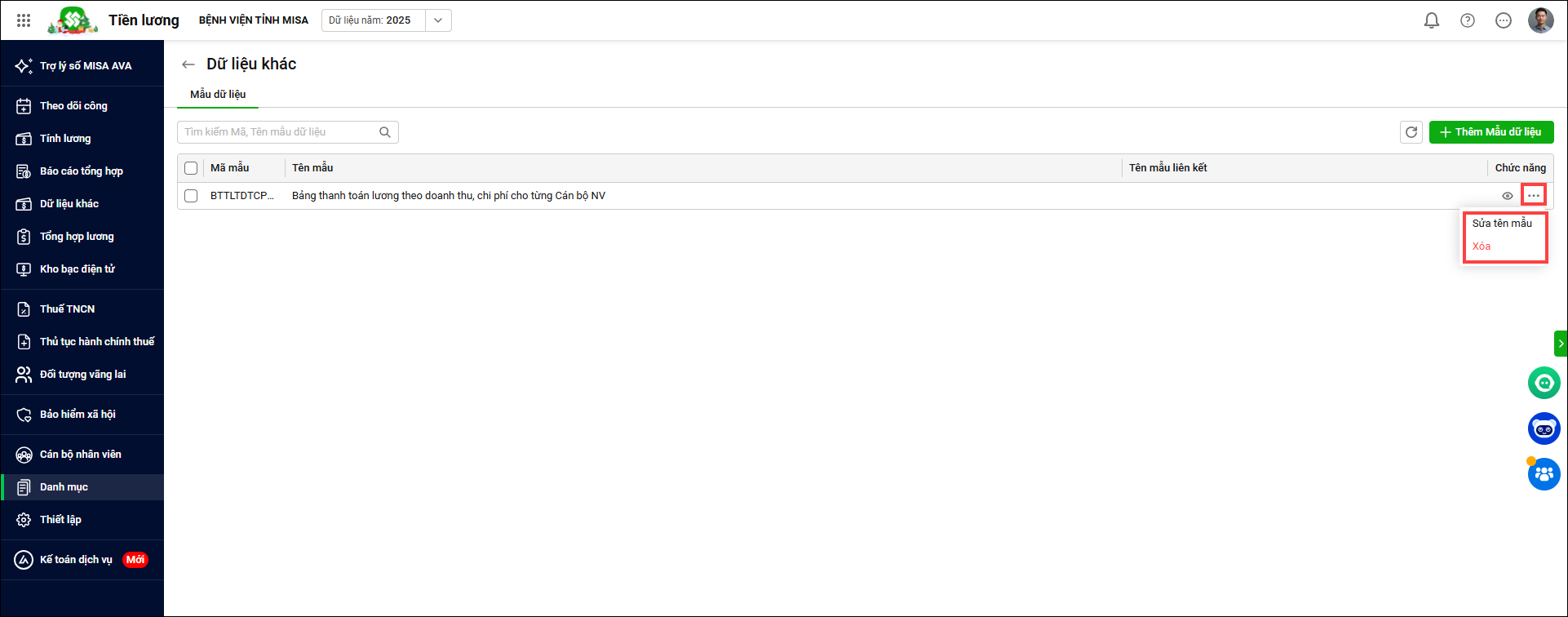Select Xóa in the context menu
1568x617 pixels.
[1482, 246]
